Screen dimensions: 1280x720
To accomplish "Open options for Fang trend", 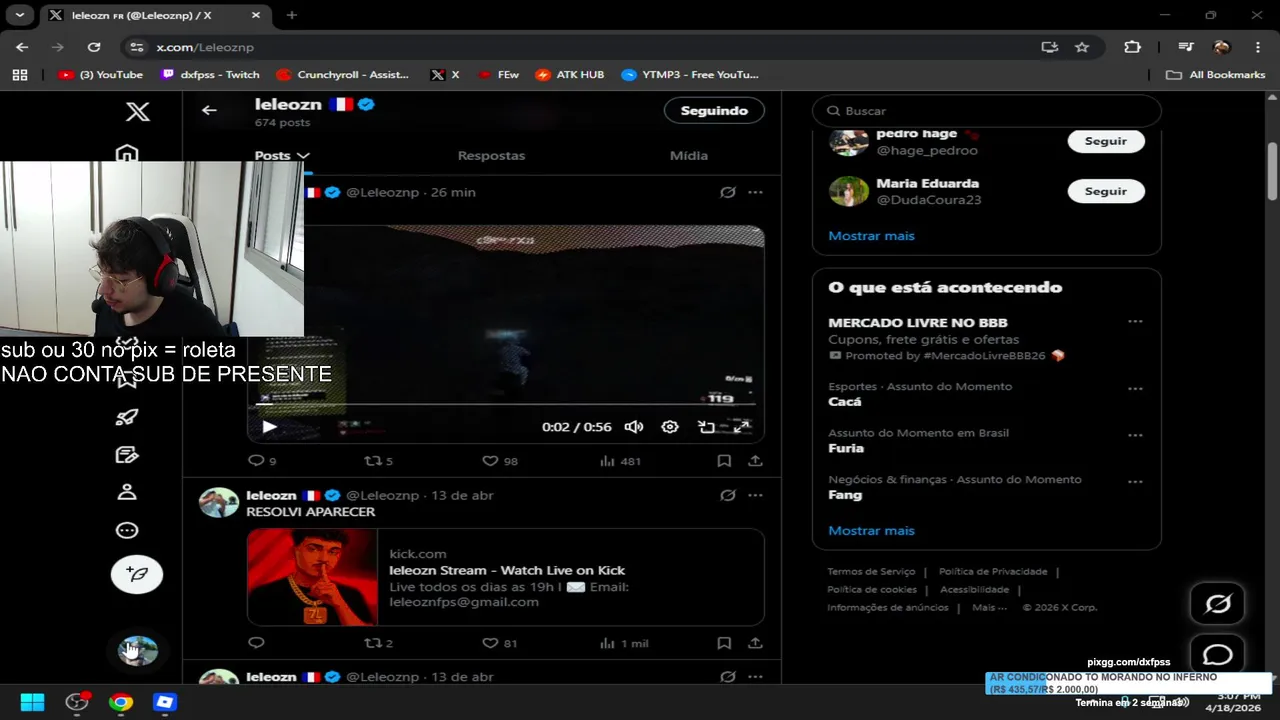I will tap(1135, 482).
